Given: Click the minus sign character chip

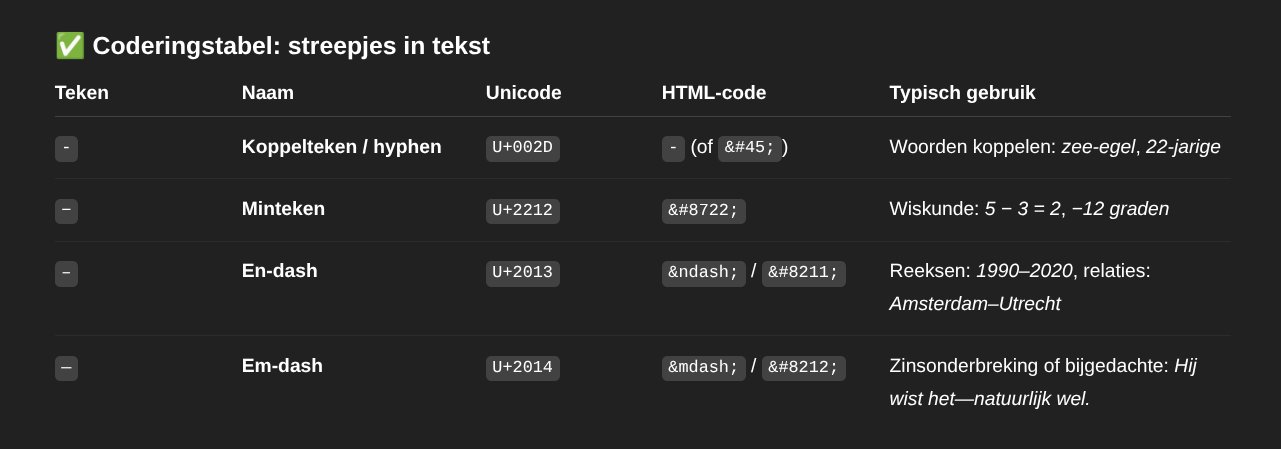Looking at the screenshot, I should pyautogui.click(x=66, y=211).
